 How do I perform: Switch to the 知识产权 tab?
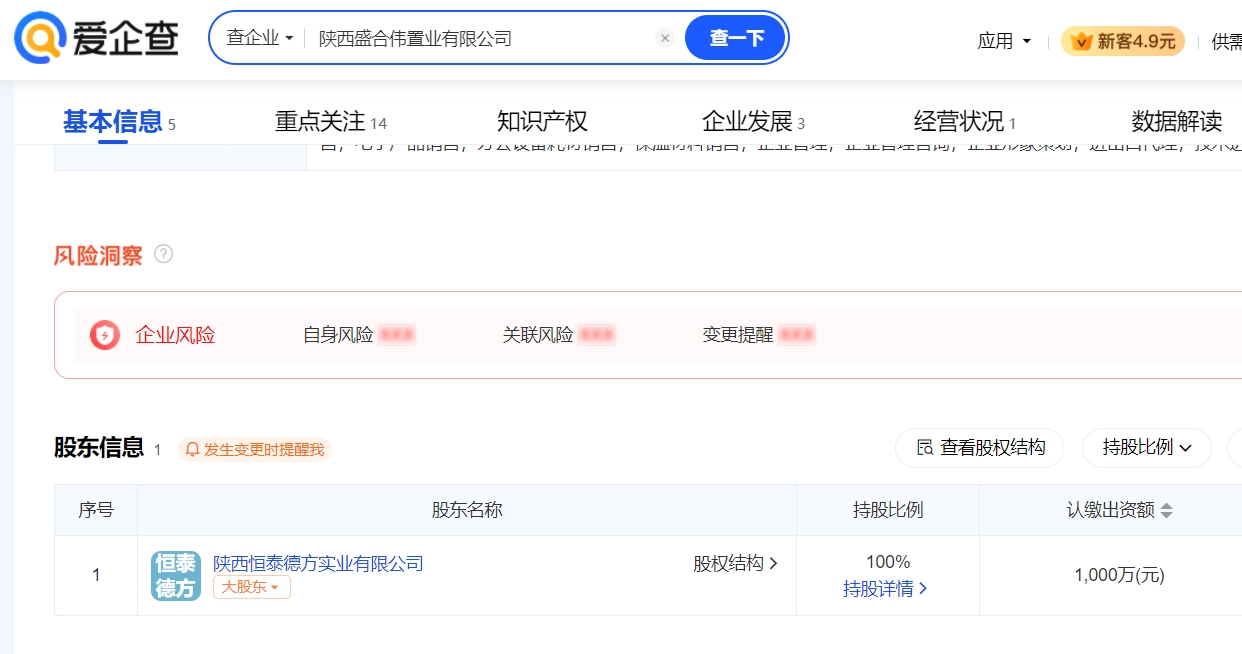[x=542, y=122]
